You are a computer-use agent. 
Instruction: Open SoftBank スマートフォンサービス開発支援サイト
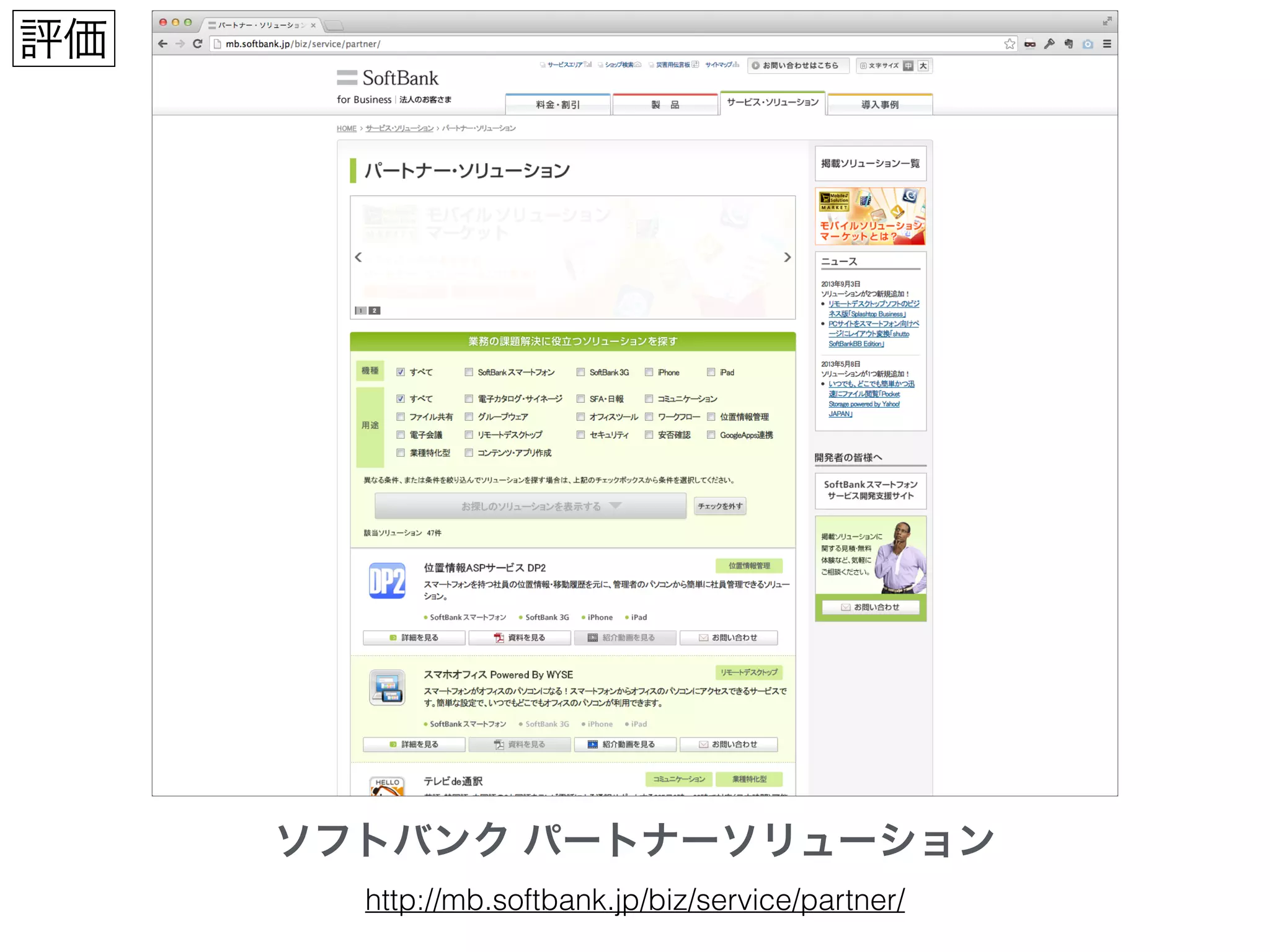point(871,490)
